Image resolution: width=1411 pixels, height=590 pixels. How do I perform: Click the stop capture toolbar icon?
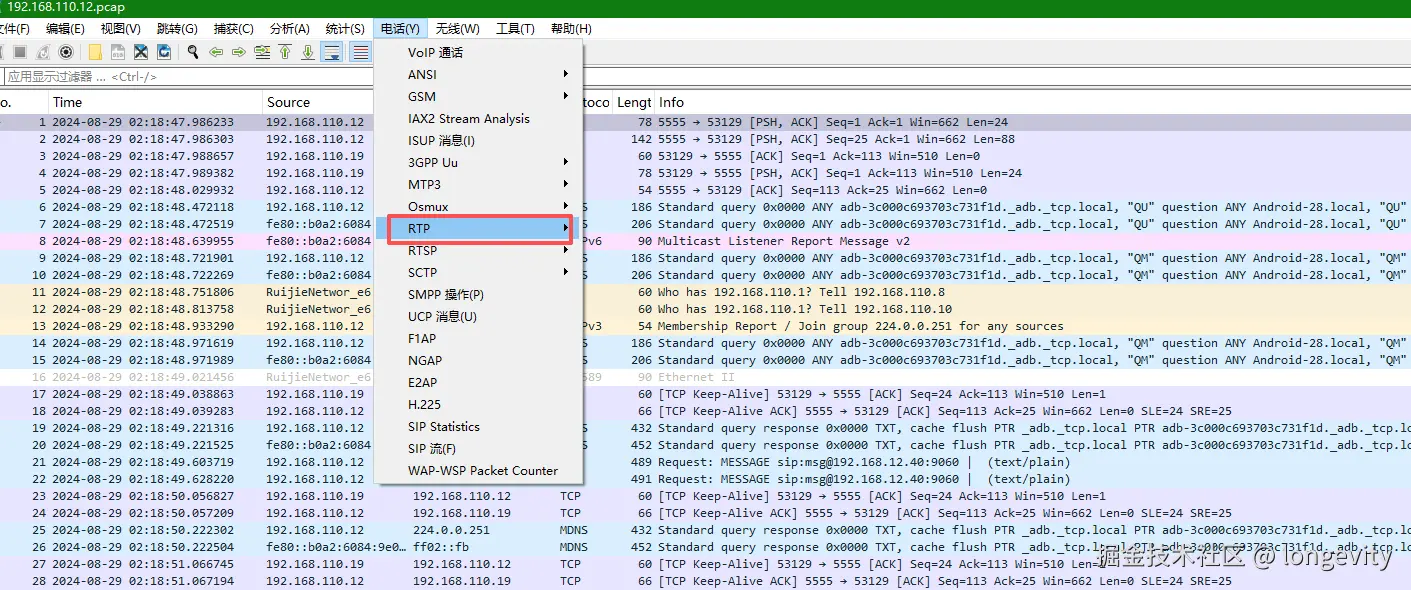tap(20, 52)
